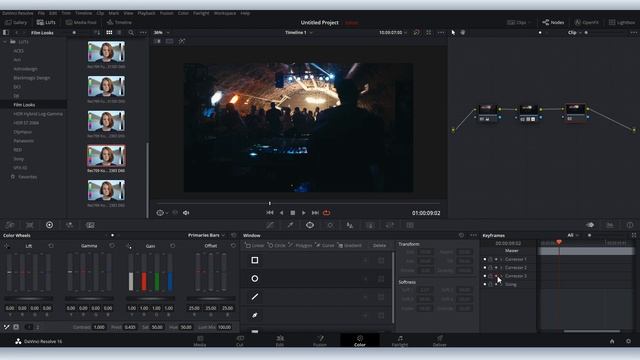Open the Timeline 1 dropdown
Image resolution: width=640 pixels, height=360 pixels.
[299, 32]
